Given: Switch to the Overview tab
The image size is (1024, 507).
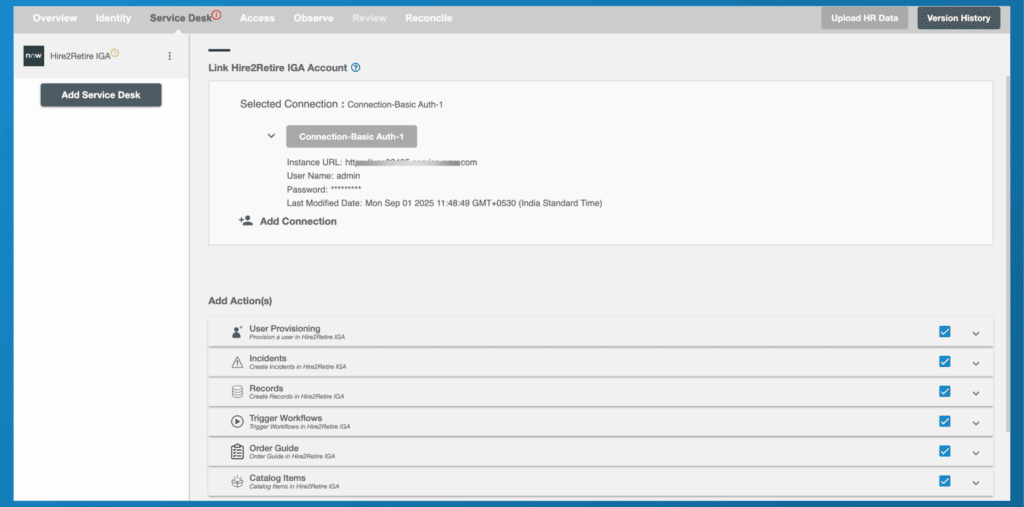Looking at the screenshot, I should (55, 18).
